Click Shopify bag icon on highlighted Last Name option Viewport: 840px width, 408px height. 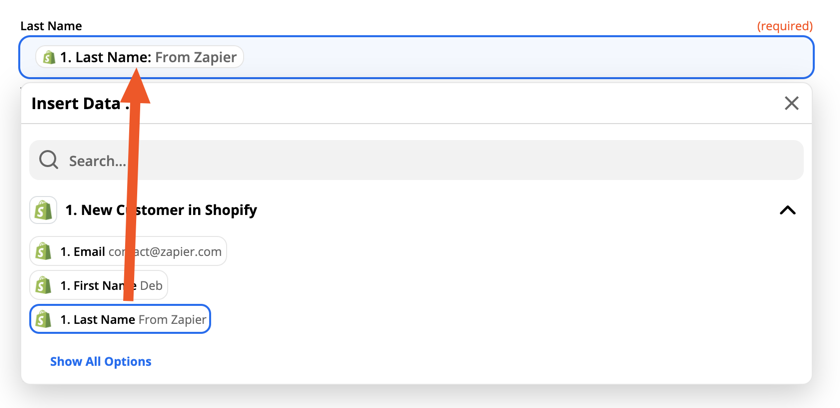click(x=43, y=320)
